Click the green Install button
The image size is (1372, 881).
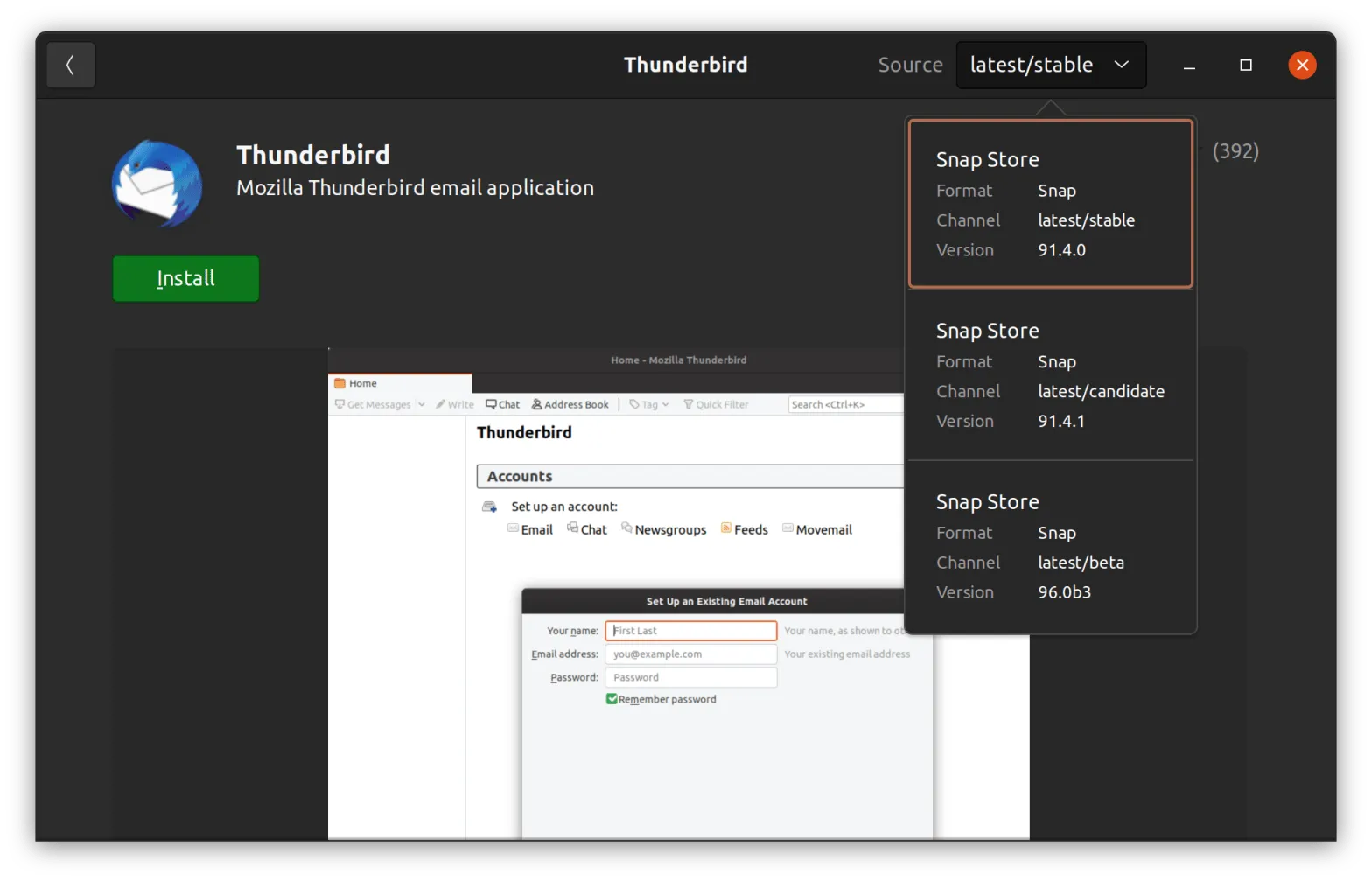(x=185, y=278)
